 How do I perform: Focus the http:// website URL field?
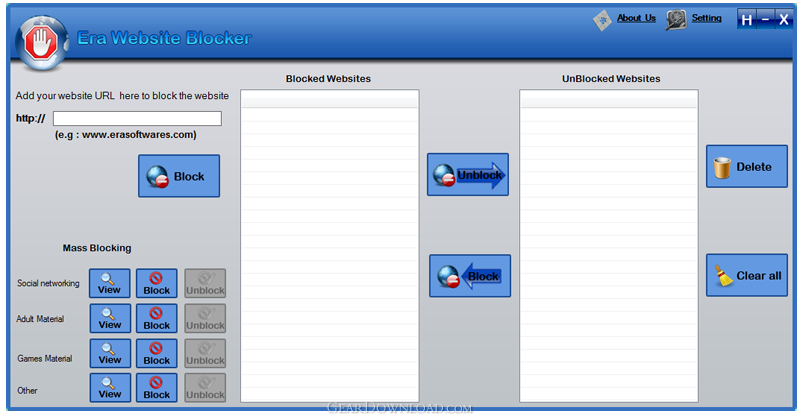[x=137, y=118]
